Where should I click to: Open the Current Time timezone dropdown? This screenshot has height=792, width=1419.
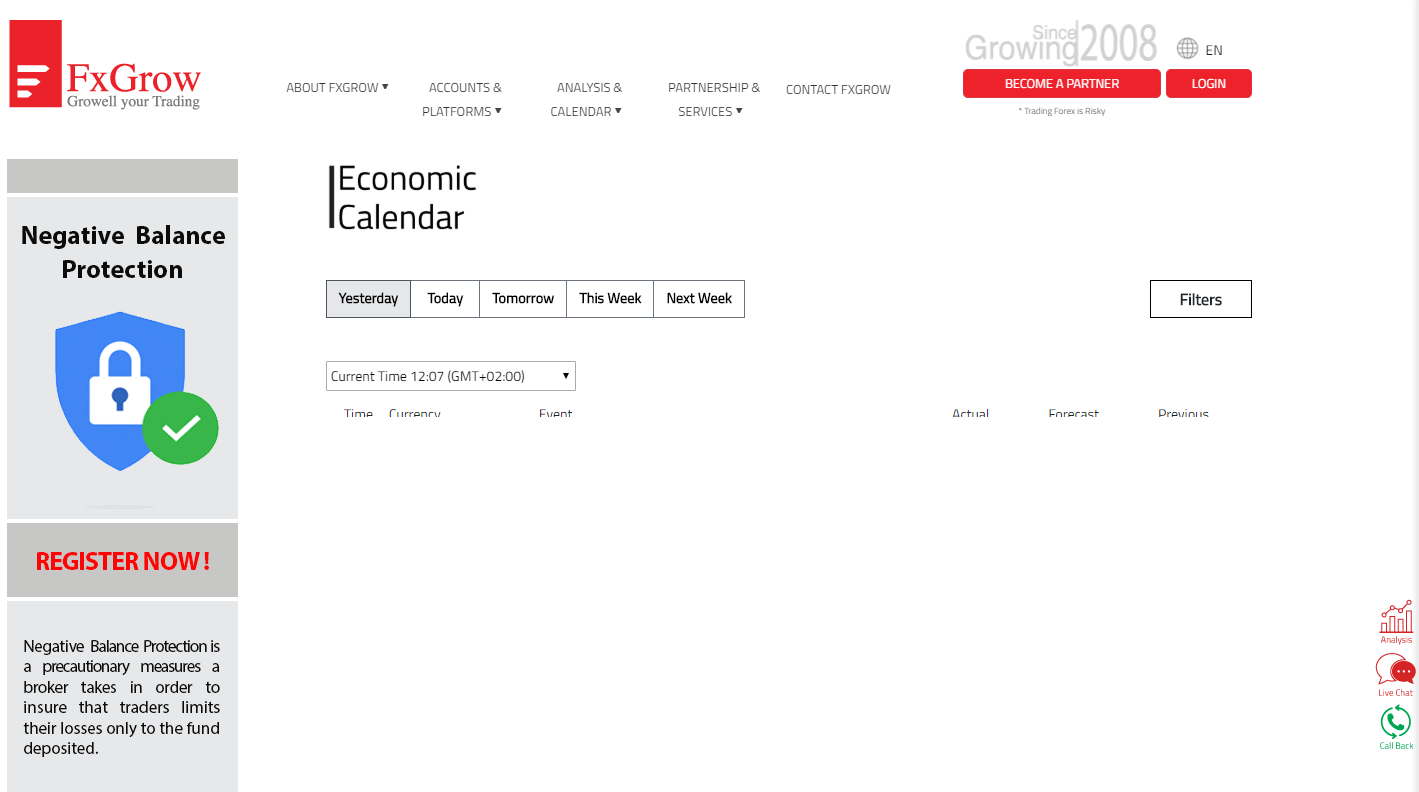click(450, 375)
